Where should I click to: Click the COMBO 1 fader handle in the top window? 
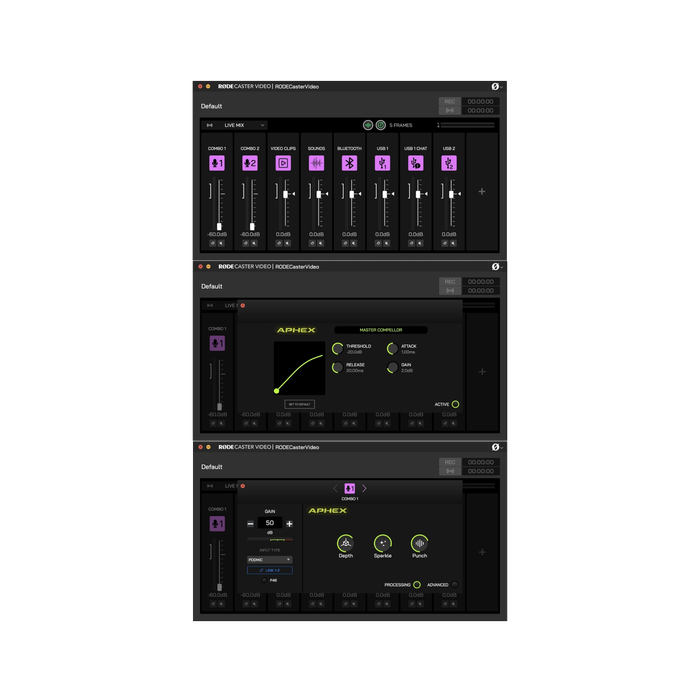click(x=219, y=226)
